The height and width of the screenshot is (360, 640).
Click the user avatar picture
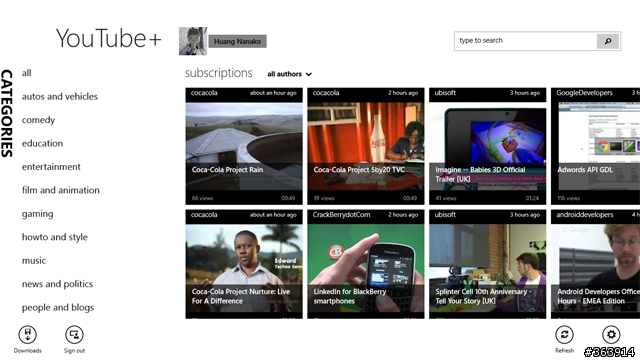coord(193,41)
